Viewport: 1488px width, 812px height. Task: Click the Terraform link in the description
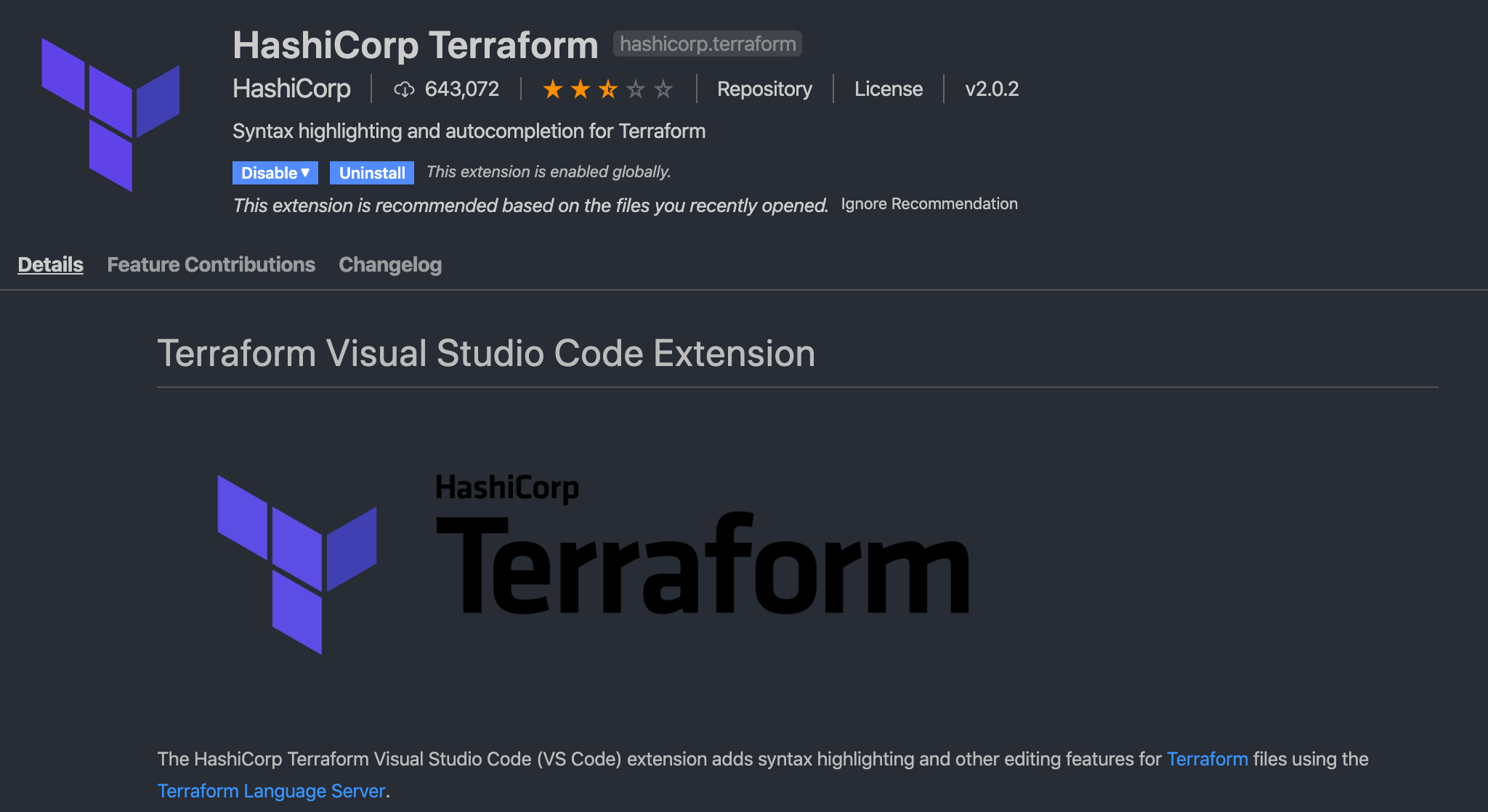[1208, 758]
